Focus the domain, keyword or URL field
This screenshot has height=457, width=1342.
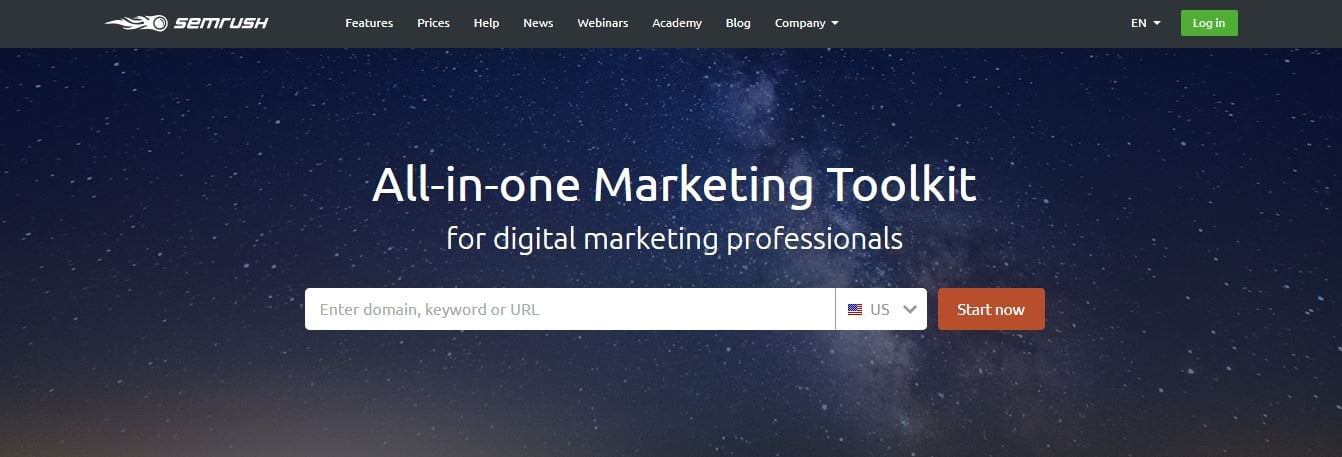(570, 309)
